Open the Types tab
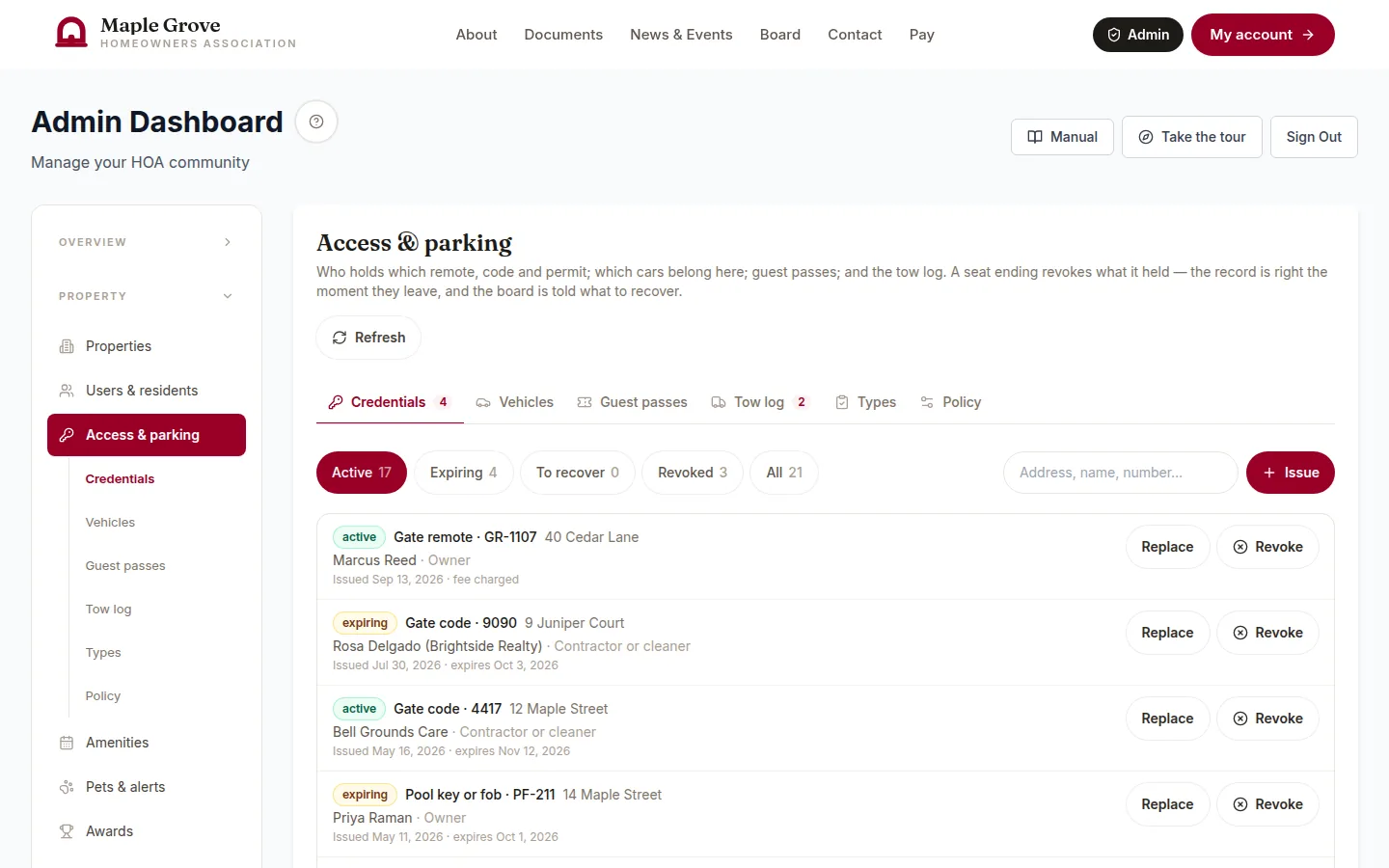Image resolution: width=1389 pixels, height=868 pixels. click(x=865, y=402)
